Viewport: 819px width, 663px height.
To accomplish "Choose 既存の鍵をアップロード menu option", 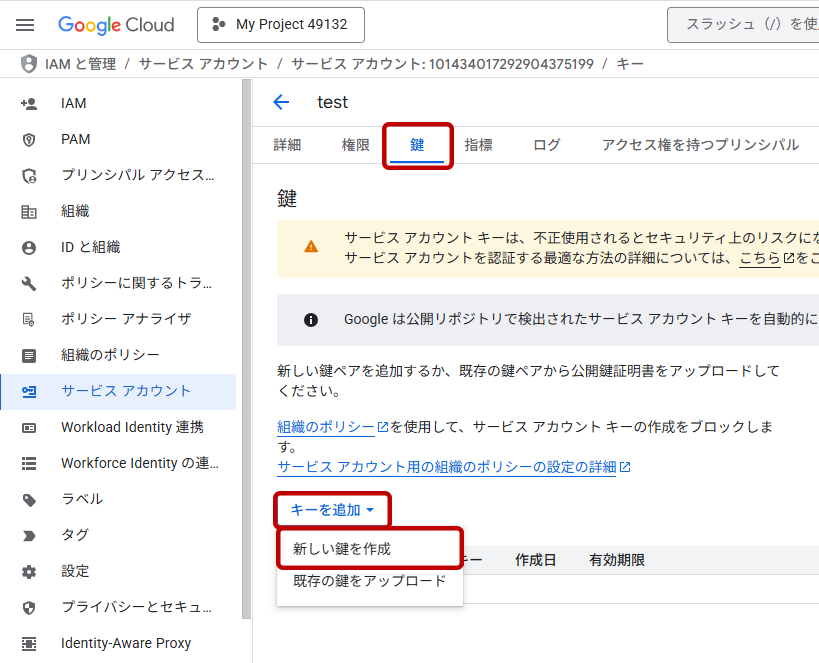I will (x=369, y=581).
